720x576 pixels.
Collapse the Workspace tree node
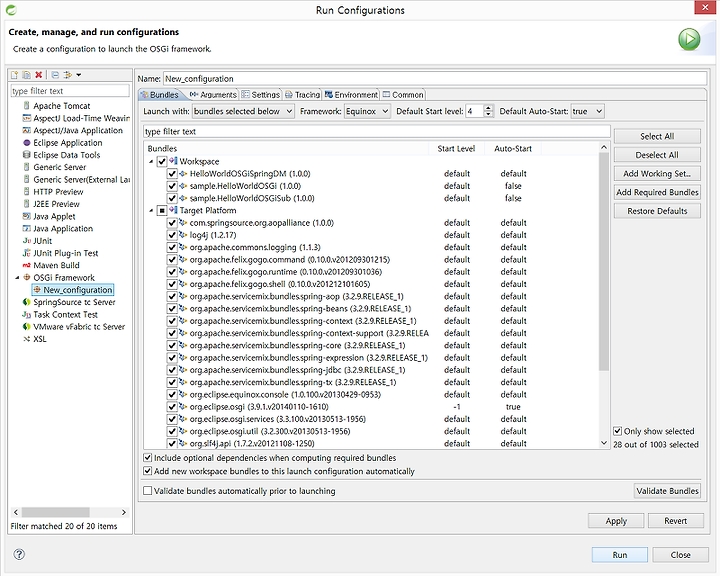[151, 161]
